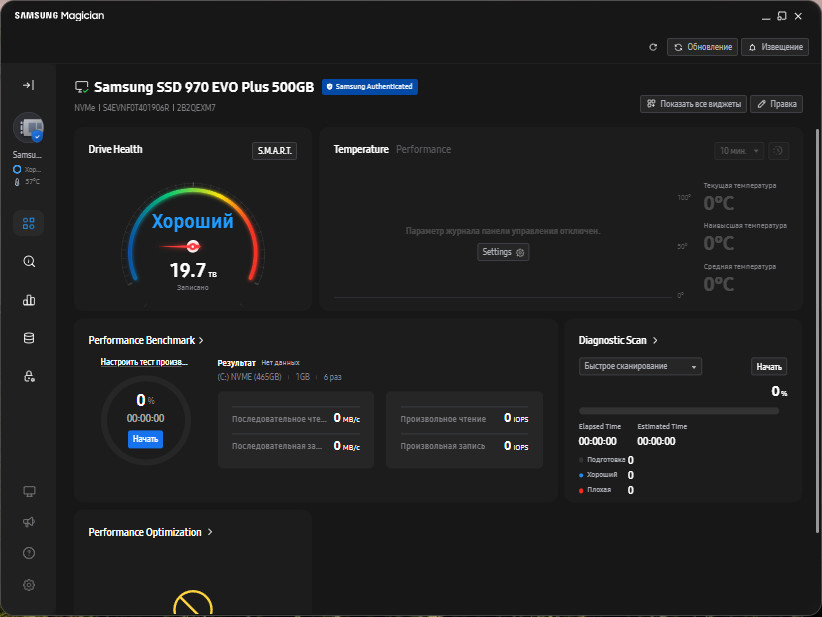This screenshot has width=822, height=617.
Task: Click the refresh icon near the Обновление button
Action: pyautogui.click(x=651, y=47)
